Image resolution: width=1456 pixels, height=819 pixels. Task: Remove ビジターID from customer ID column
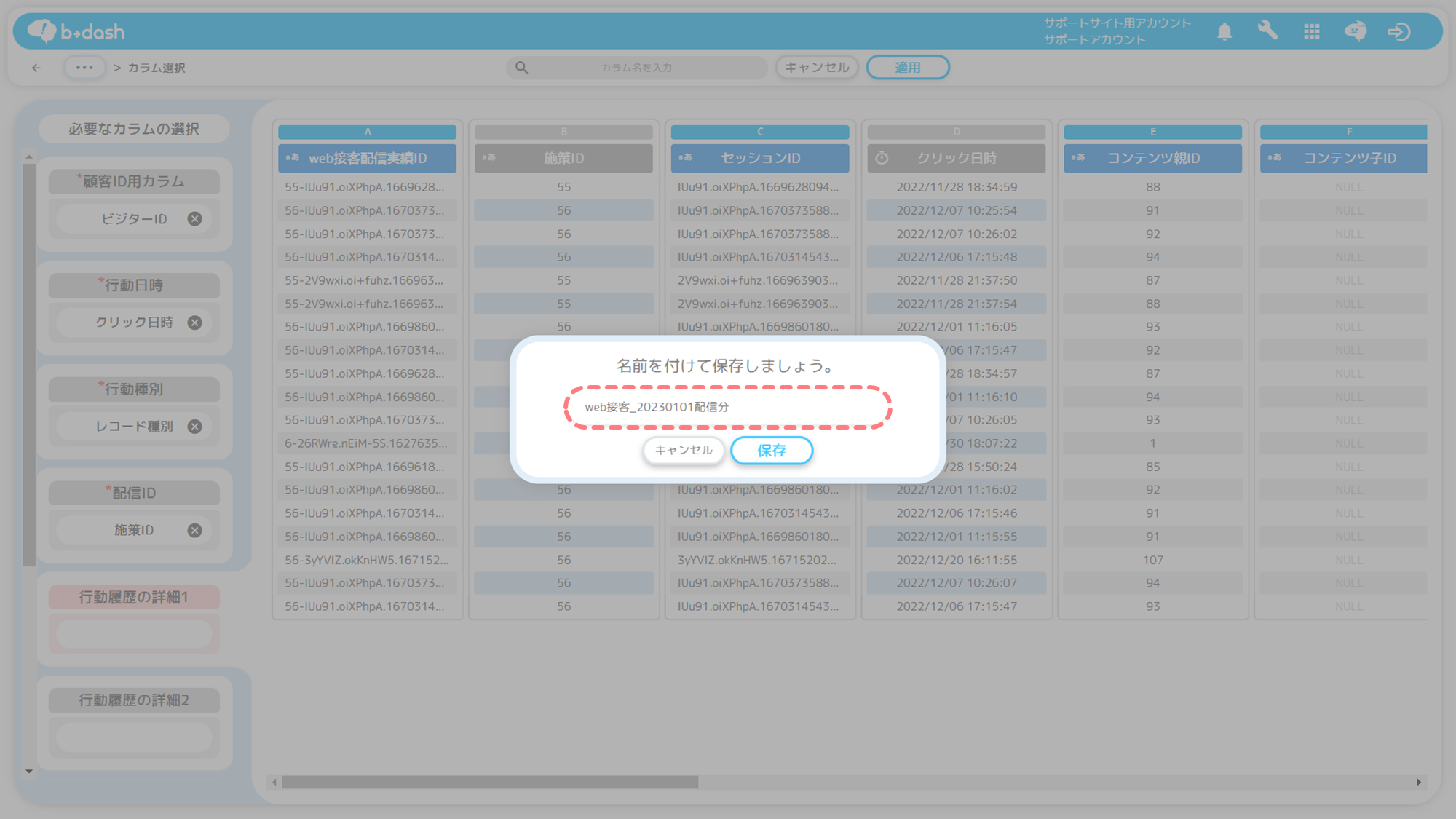coord(194,219)
